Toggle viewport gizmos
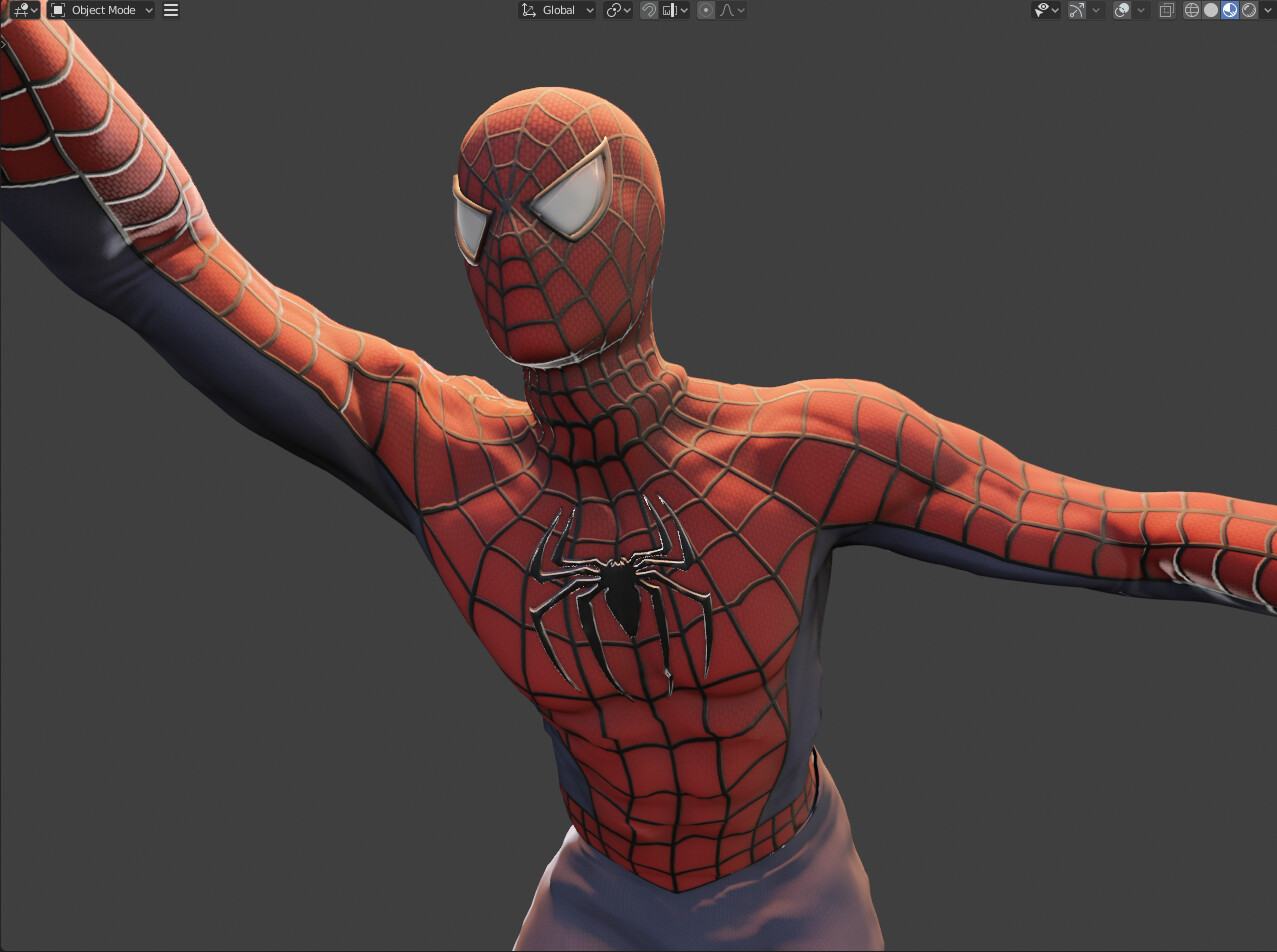 pyautogui.click(x=1077, y=10)
